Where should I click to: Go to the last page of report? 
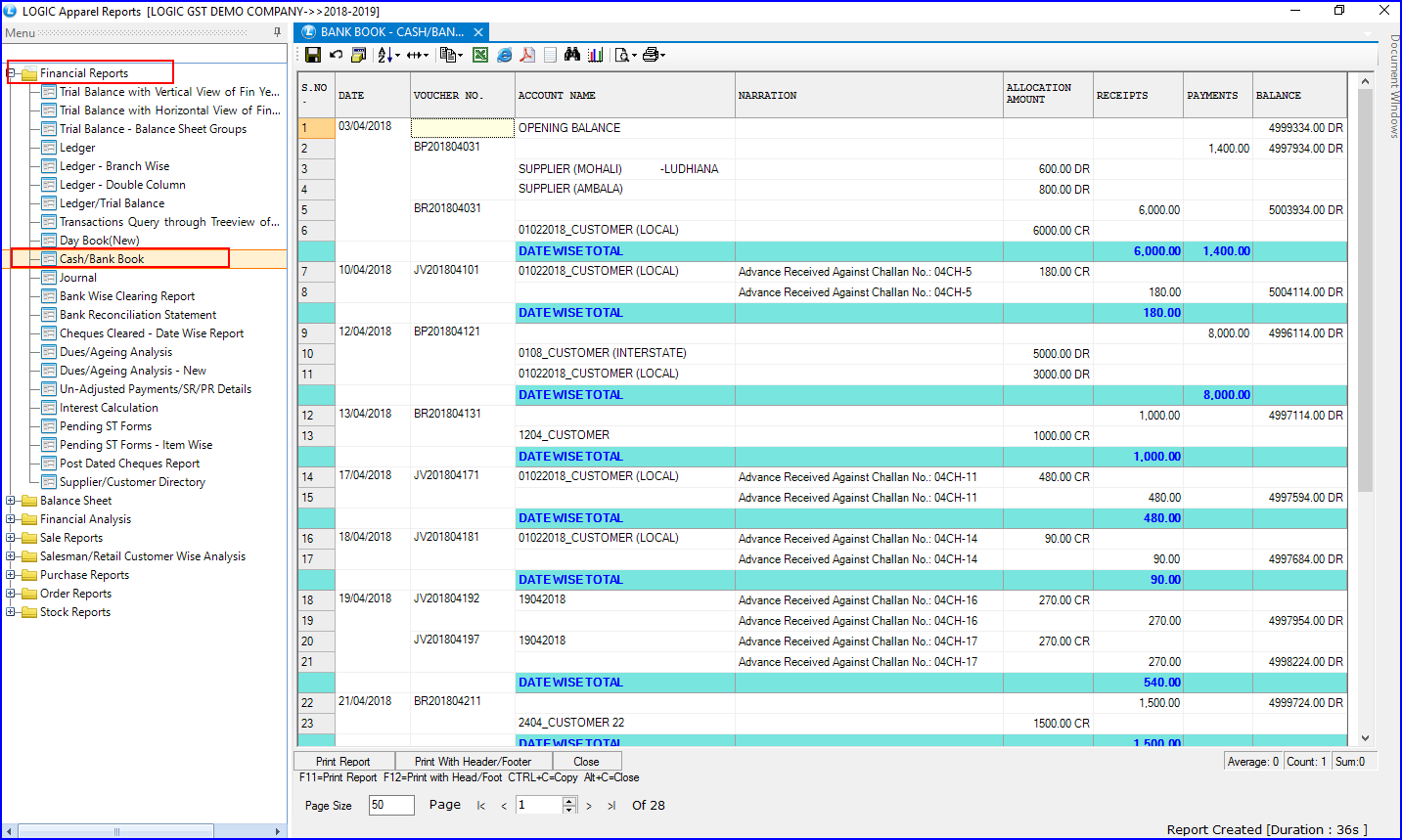click(611, 806)
